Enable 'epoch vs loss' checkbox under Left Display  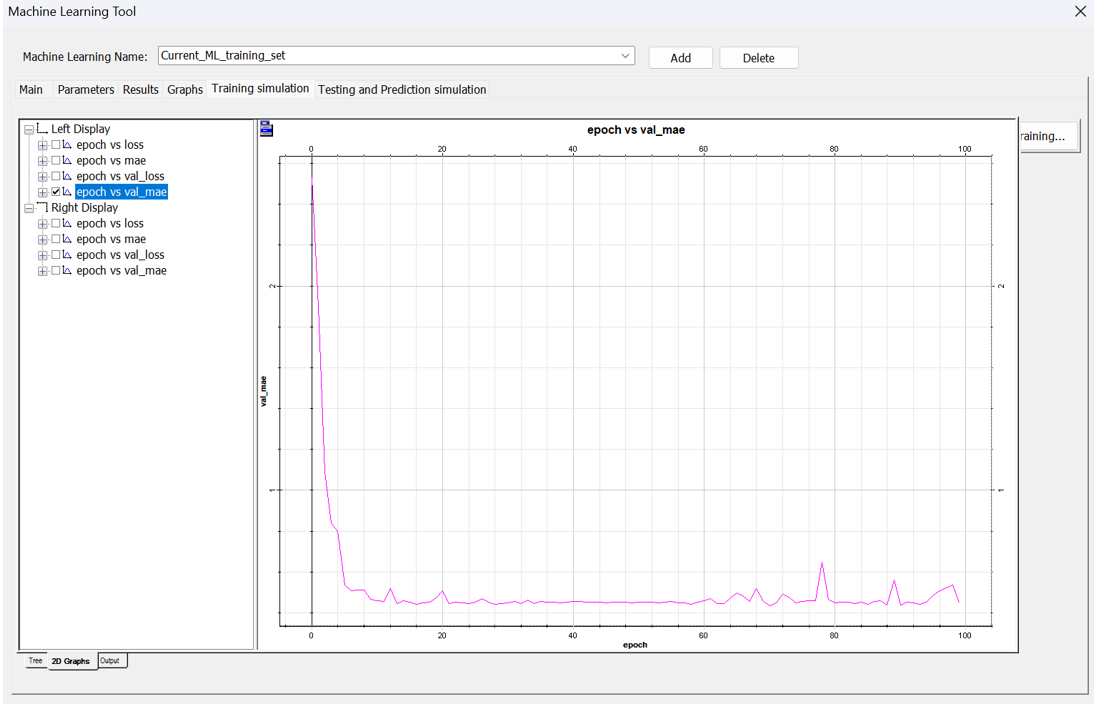tap(56, 145)
